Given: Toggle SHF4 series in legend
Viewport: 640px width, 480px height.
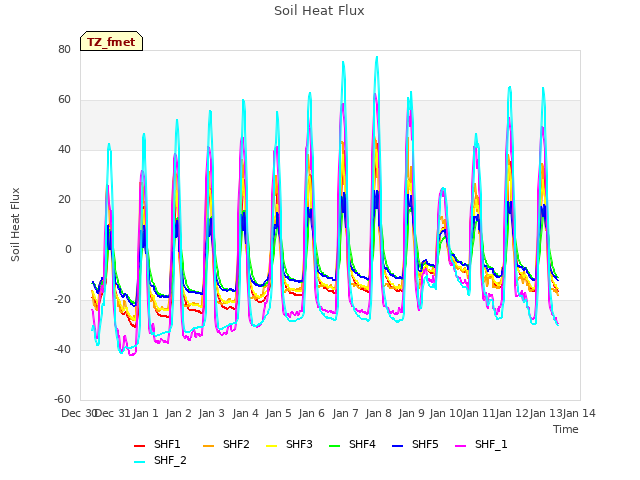Looking at the screenshot, I should pos(352,444).
